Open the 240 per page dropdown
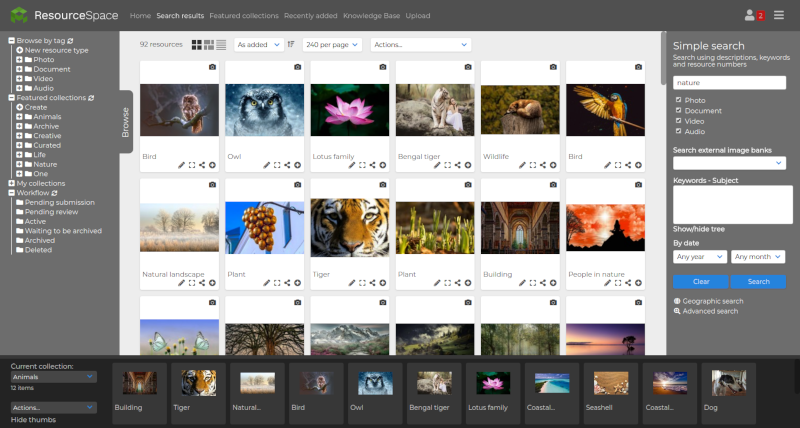Image resolution: width=800 pixels, height=428 pixels. (332, 45)
